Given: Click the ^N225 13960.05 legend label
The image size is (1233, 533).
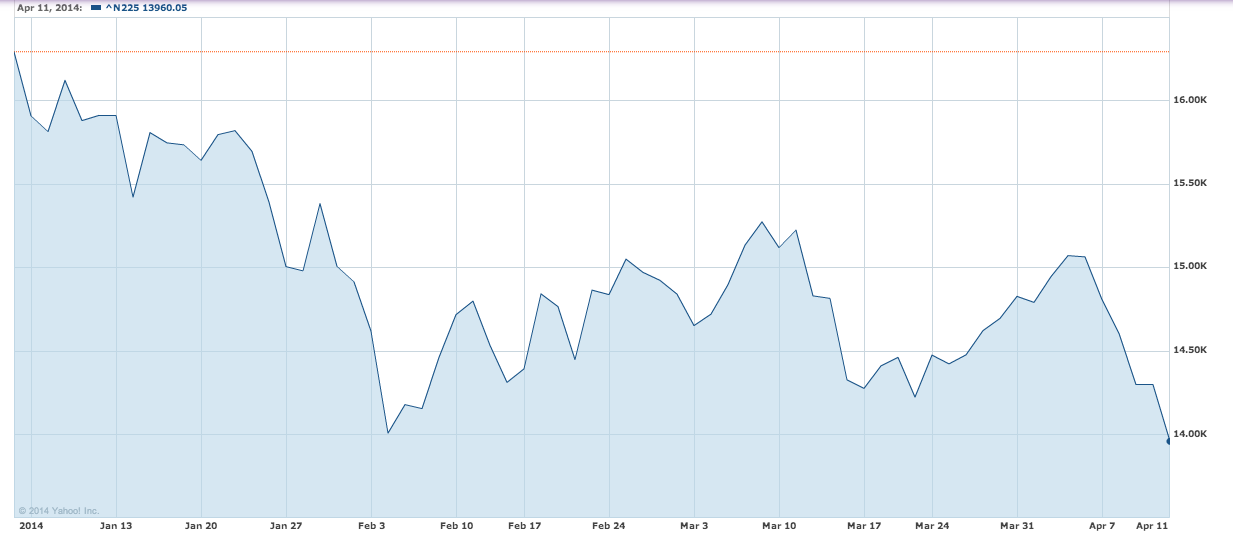Looking at the screenshot, I should click(x=146, y=8).
